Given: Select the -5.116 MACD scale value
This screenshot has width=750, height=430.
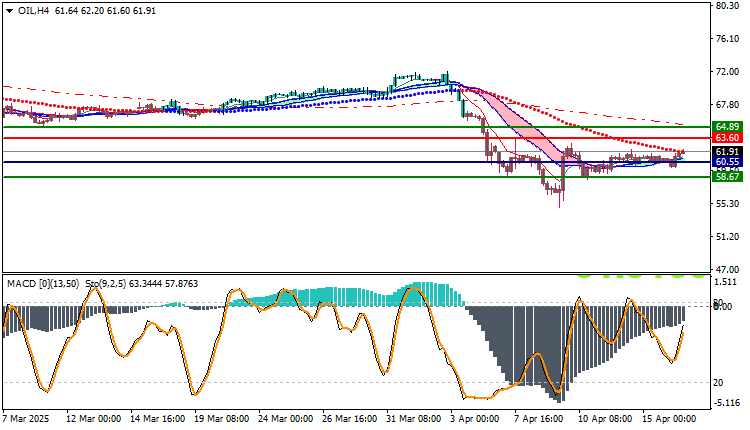Looking at the screenshot, I should pyautogui.click(x=727, y=403).
